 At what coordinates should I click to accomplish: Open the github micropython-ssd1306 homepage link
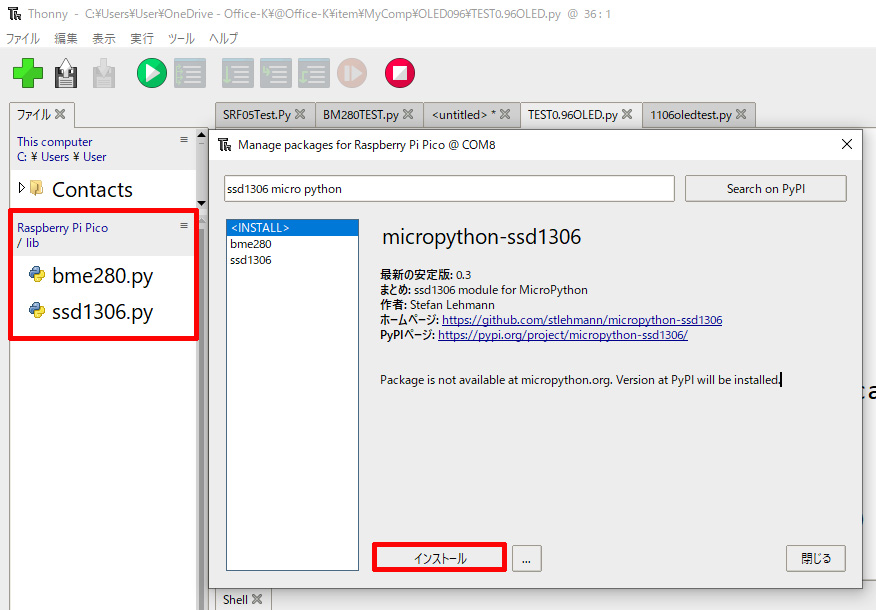coord(582,320)
